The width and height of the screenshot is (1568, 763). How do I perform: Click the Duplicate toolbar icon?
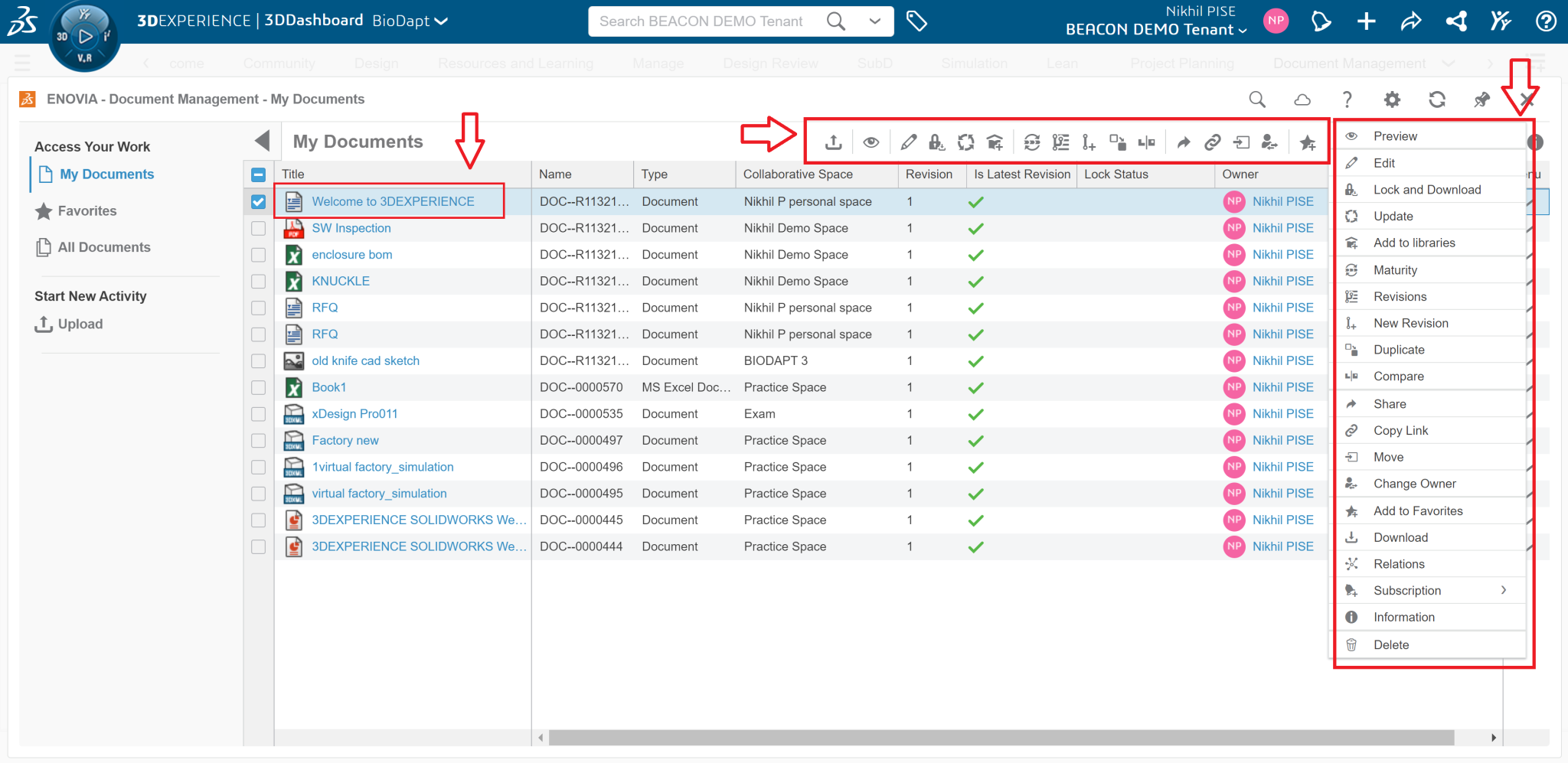pyautogui.click(x=1118, y=142)
